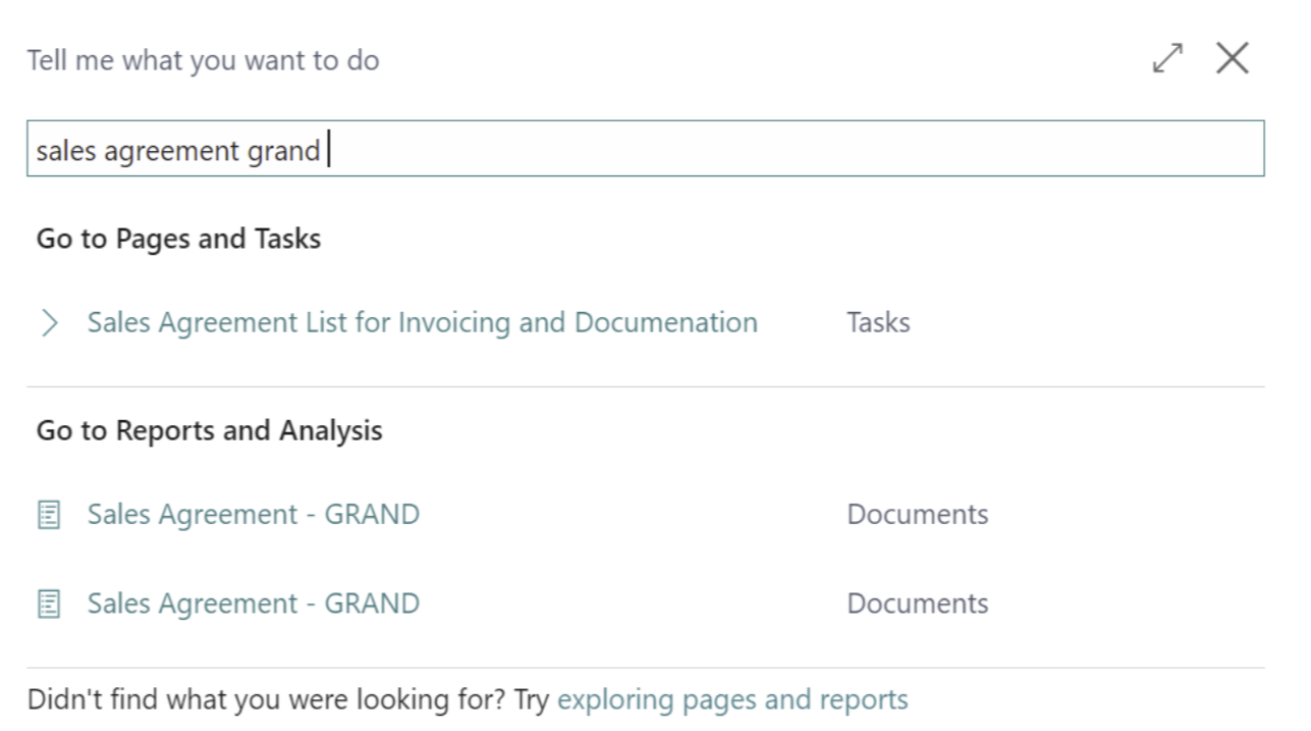The image size is (1311, 731).
Task: Follow the 'exploring pages and reports' link
Action: coord(732,699)
